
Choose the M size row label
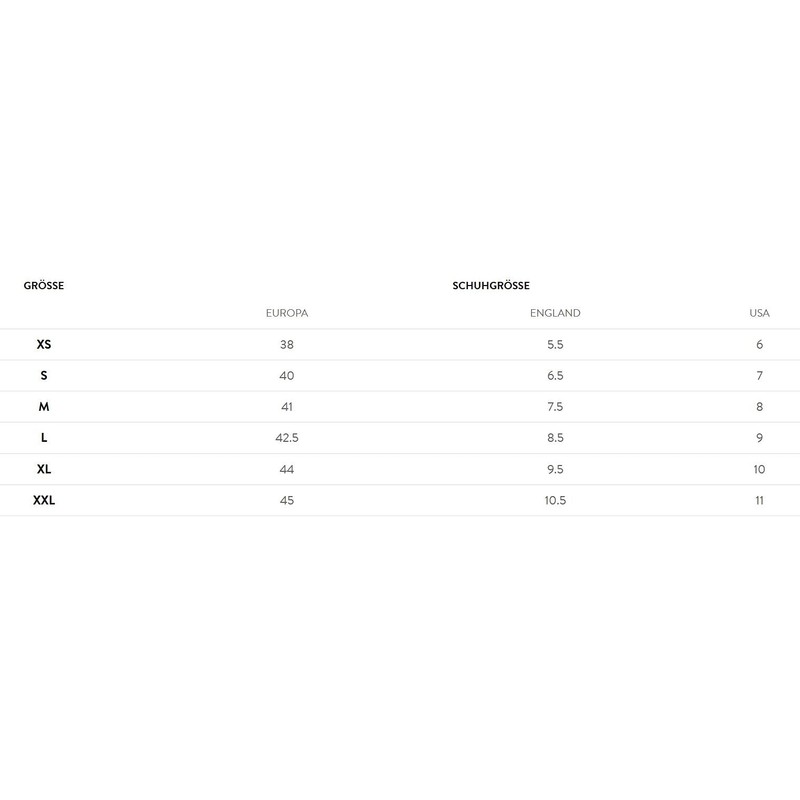(x=44, y=407)
